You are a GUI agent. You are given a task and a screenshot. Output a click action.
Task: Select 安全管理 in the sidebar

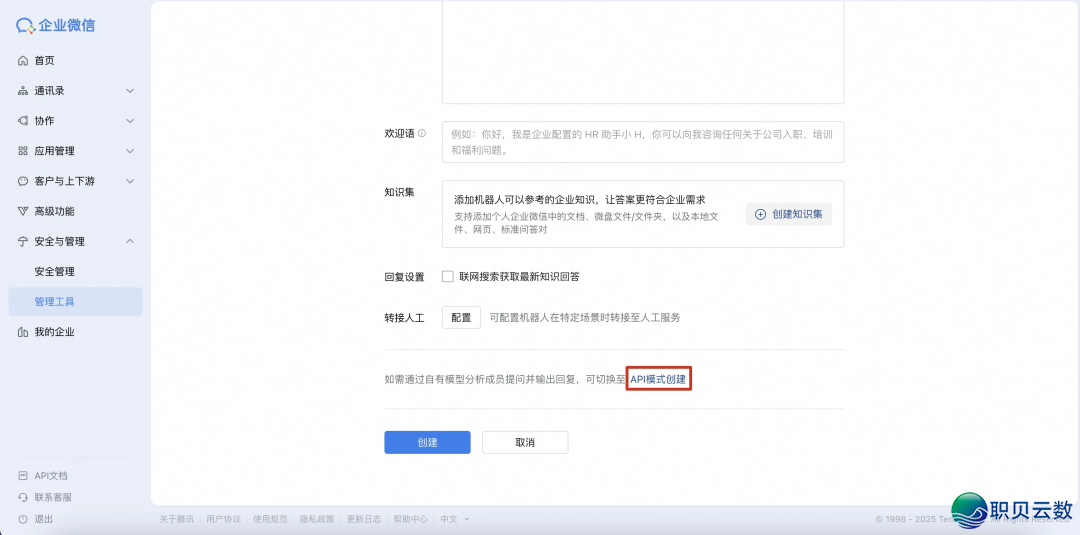coord(54,271)
